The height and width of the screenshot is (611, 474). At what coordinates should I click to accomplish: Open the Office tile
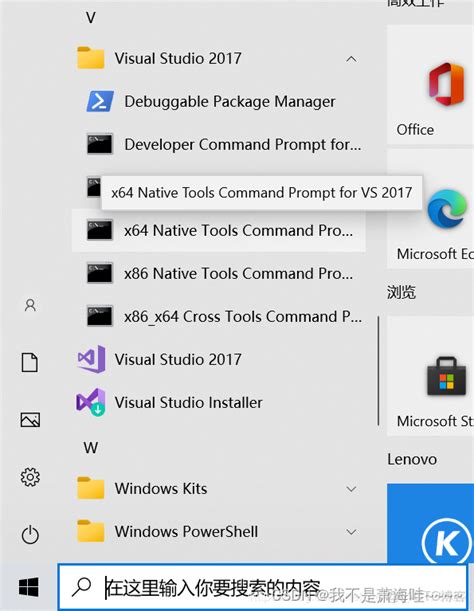430,85
